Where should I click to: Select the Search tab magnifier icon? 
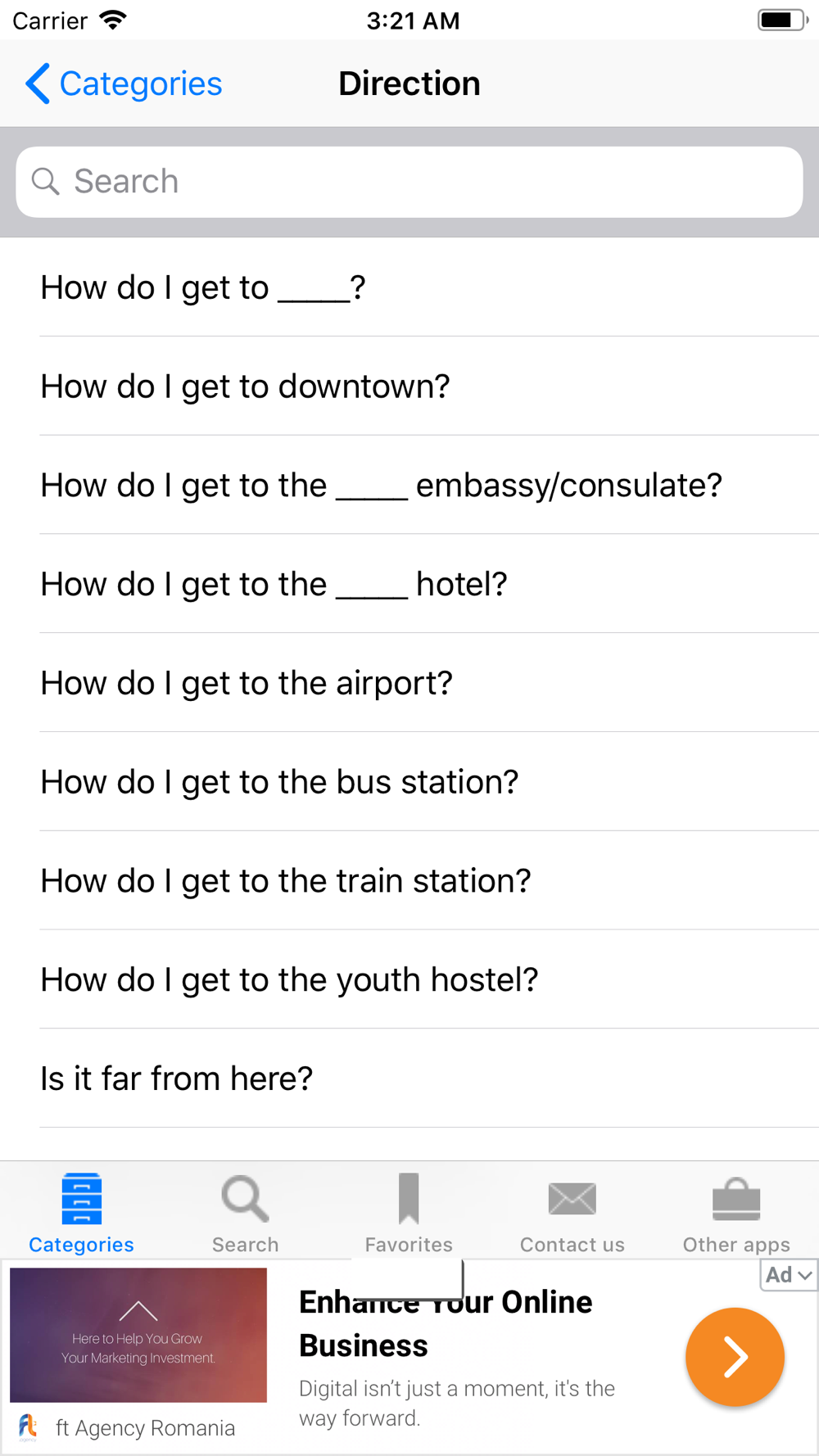(245, 1199)
